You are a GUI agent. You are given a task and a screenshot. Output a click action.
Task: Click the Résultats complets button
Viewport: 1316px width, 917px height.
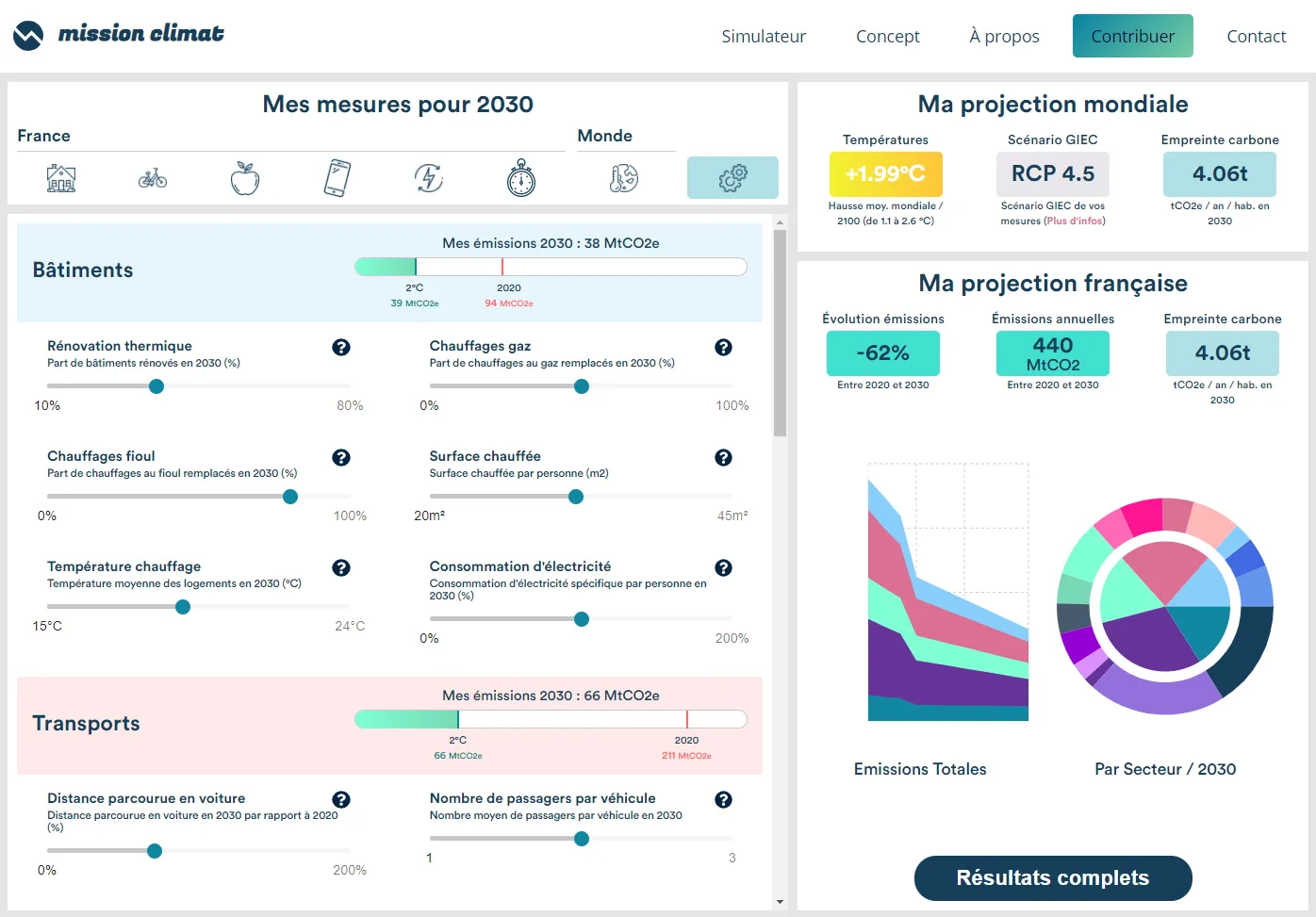(1052, 877)
